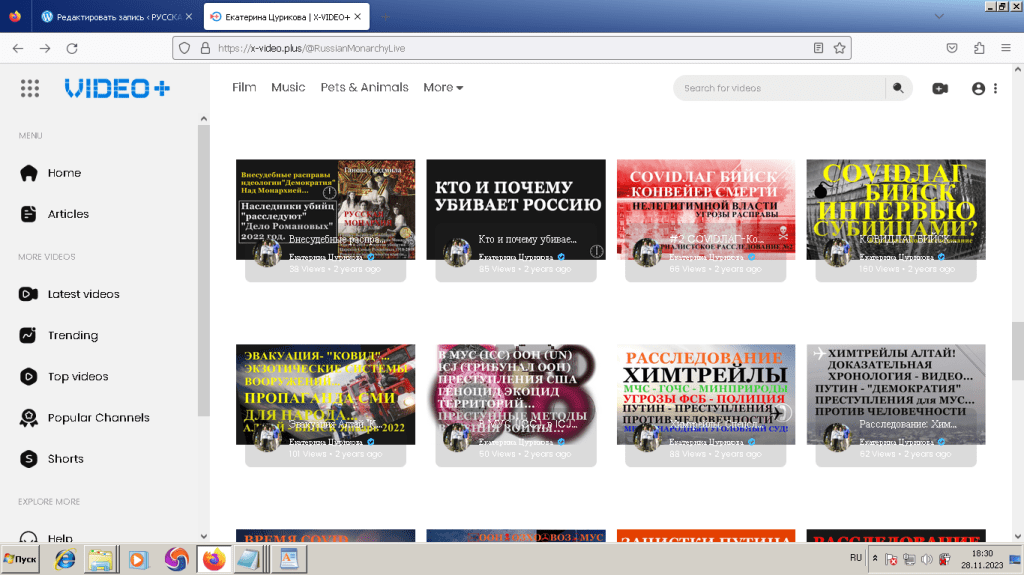Open the user account profile icon

(979, 88)
